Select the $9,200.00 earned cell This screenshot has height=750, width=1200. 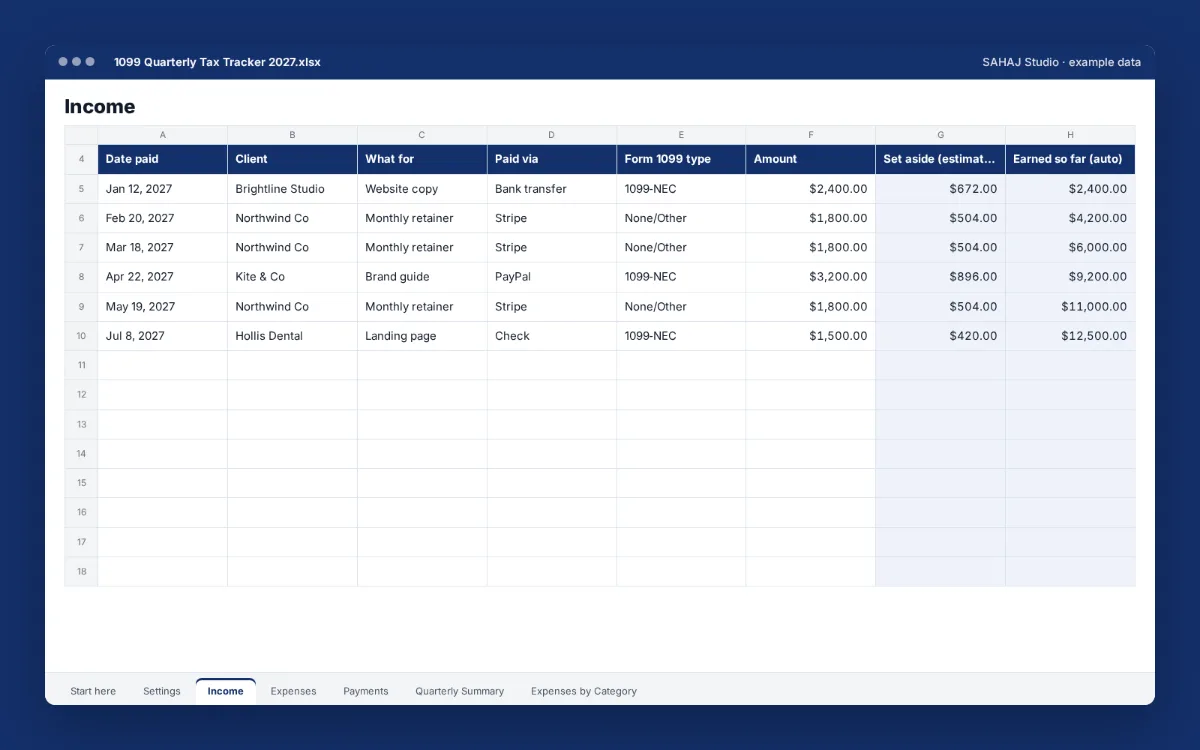(1070, 277)
